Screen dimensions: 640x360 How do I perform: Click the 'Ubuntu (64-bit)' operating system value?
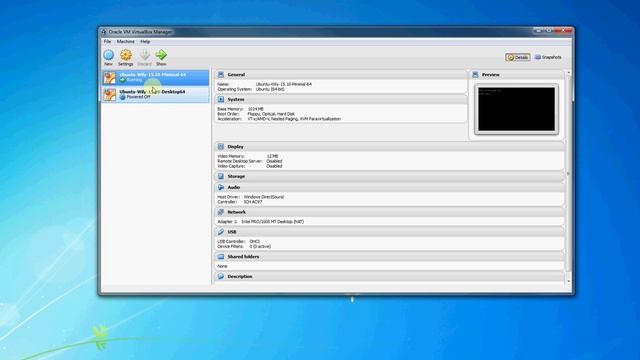pyautogui.click(x=270, y=89)
